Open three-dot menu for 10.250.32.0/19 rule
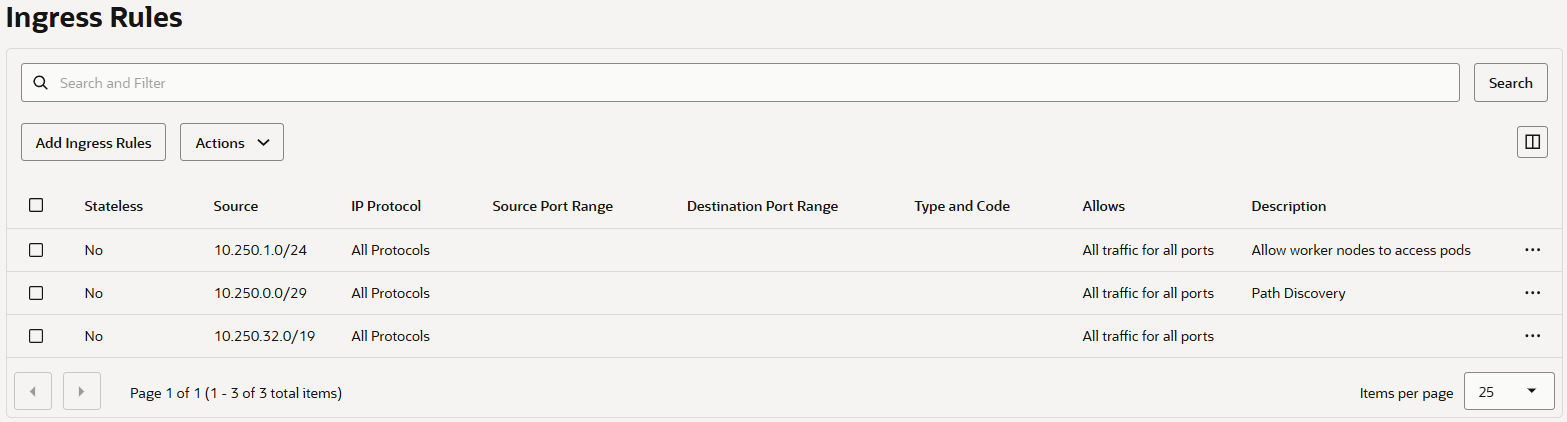Image resolution: width=1567 pixels, height=422 pixels. click(1532, 336)
